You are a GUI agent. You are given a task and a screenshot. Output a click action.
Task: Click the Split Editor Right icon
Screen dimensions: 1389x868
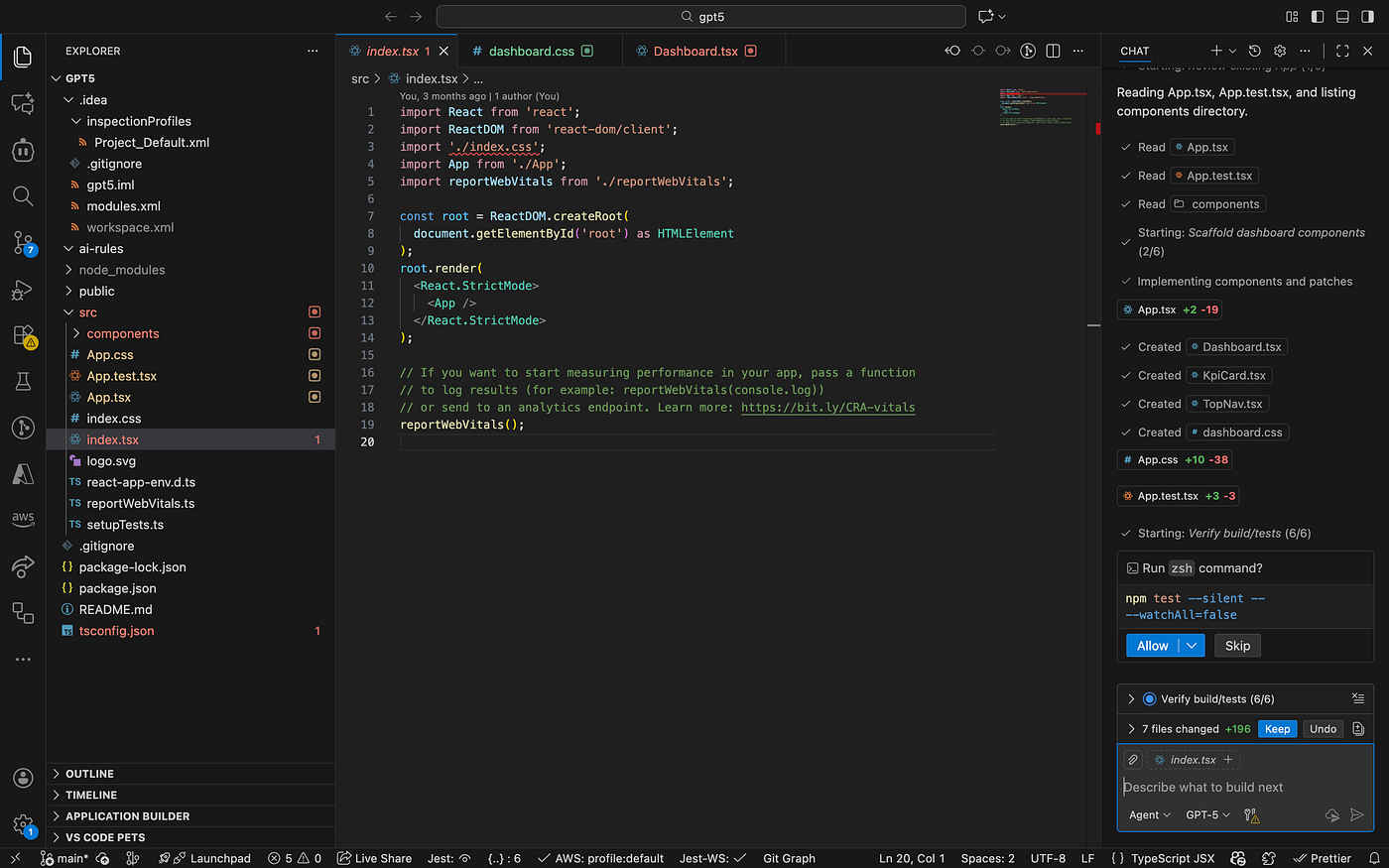click(x=1053, y=51)
